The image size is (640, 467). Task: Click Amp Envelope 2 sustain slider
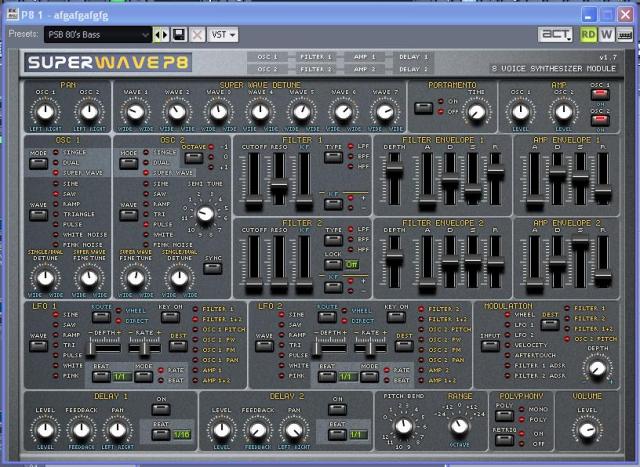(580, 244)
